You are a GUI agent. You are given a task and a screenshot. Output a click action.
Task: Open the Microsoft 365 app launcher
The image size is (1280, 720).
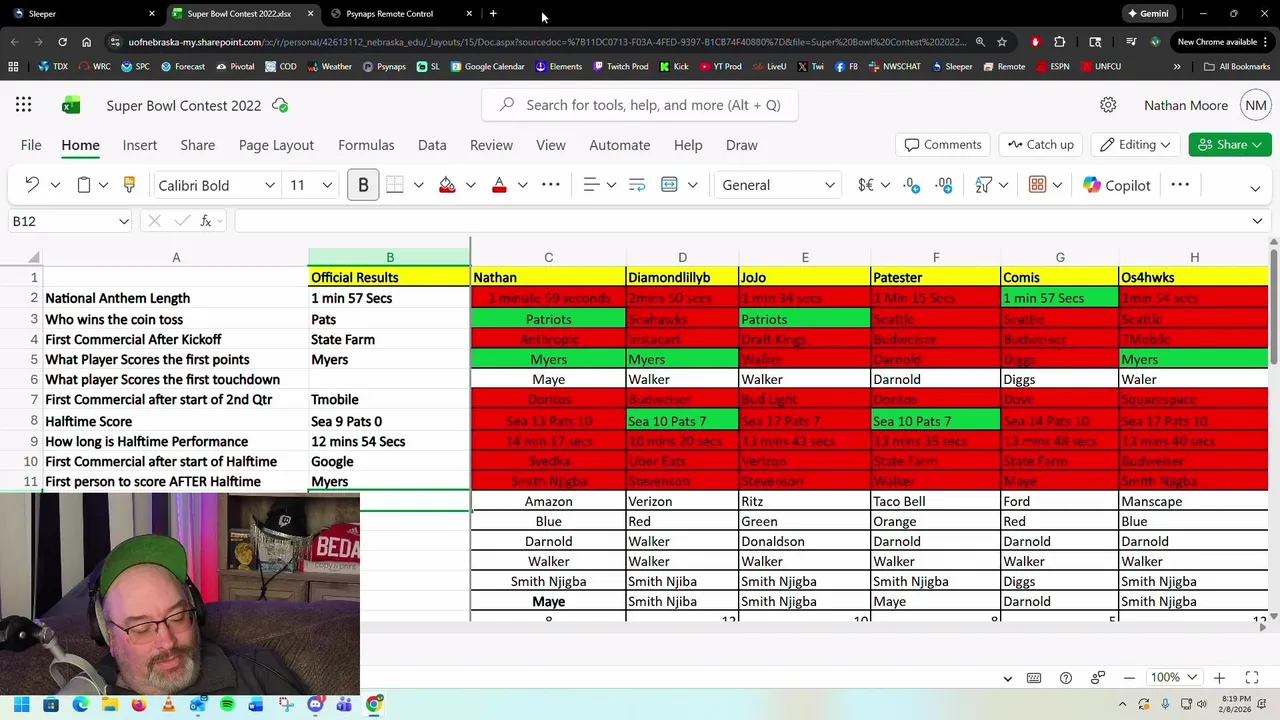click(23, 105)
